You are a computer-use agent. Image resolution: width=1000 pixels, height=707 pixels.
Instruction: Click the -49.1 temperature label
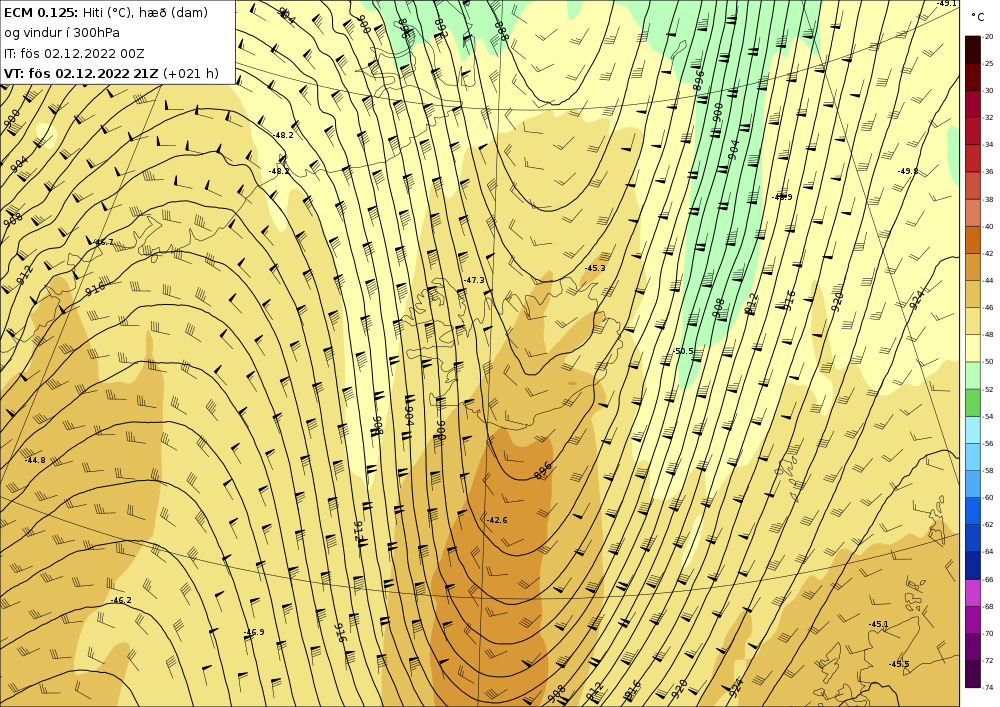pyautogui.click(x=946, y=3)
